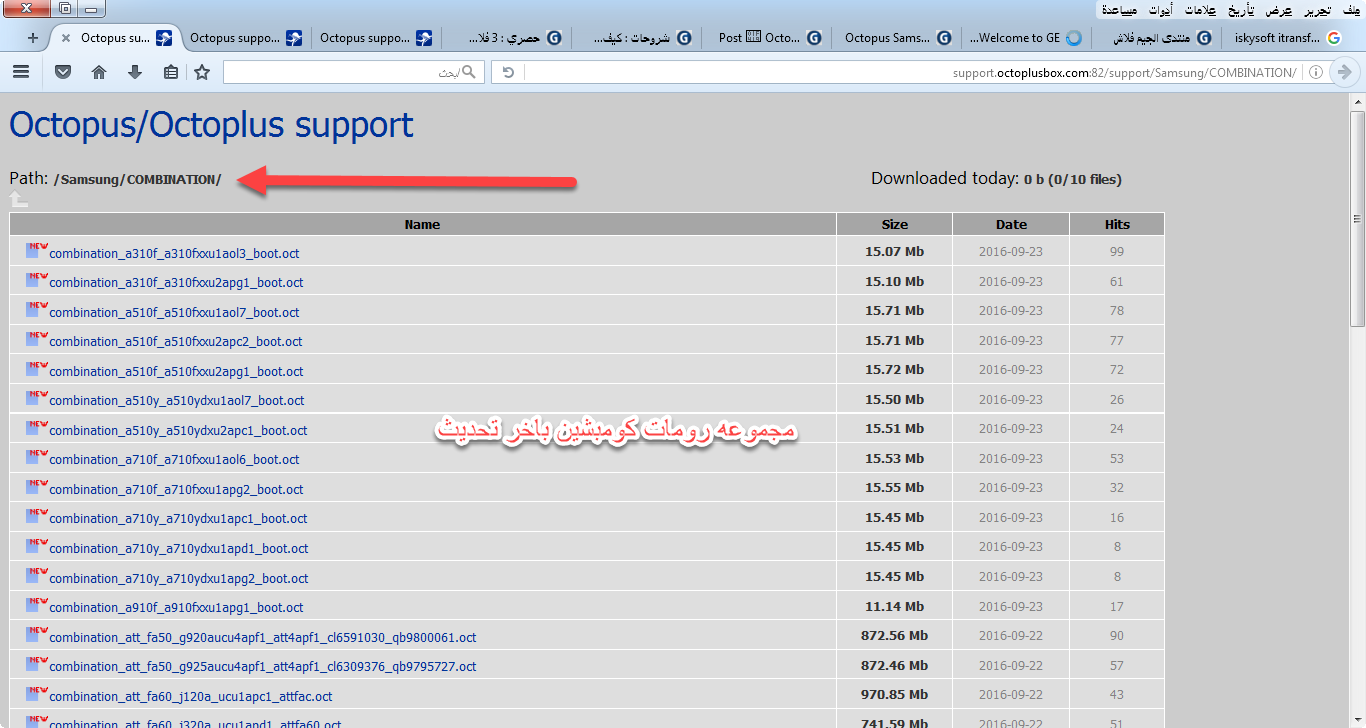
Task: Focus the URL address bar
Action: 912,72
